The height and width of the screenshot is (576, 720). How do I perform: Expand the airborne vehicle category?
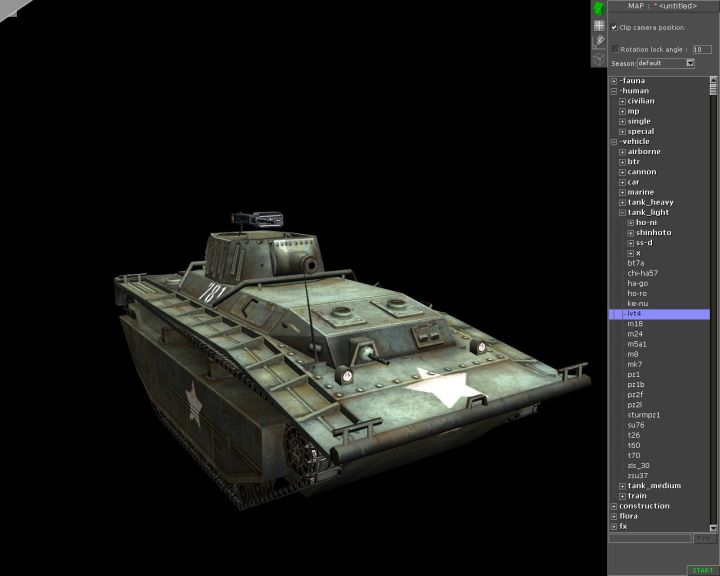pos(622,152)
